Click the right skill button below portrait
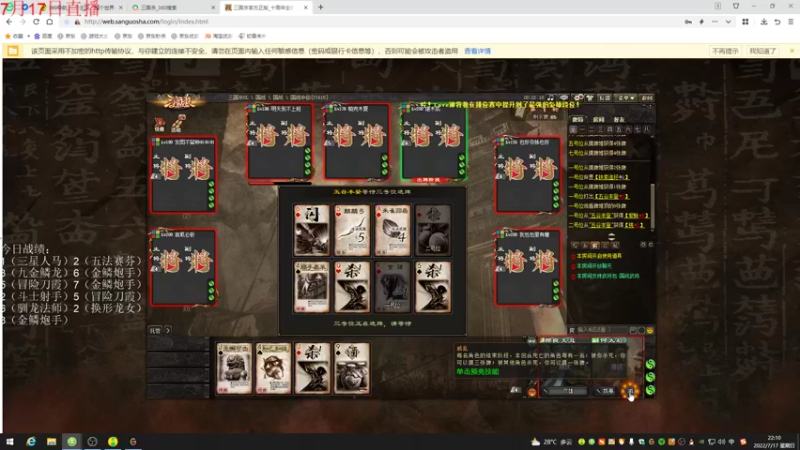 pyautogui.click(x=605, y=391)
